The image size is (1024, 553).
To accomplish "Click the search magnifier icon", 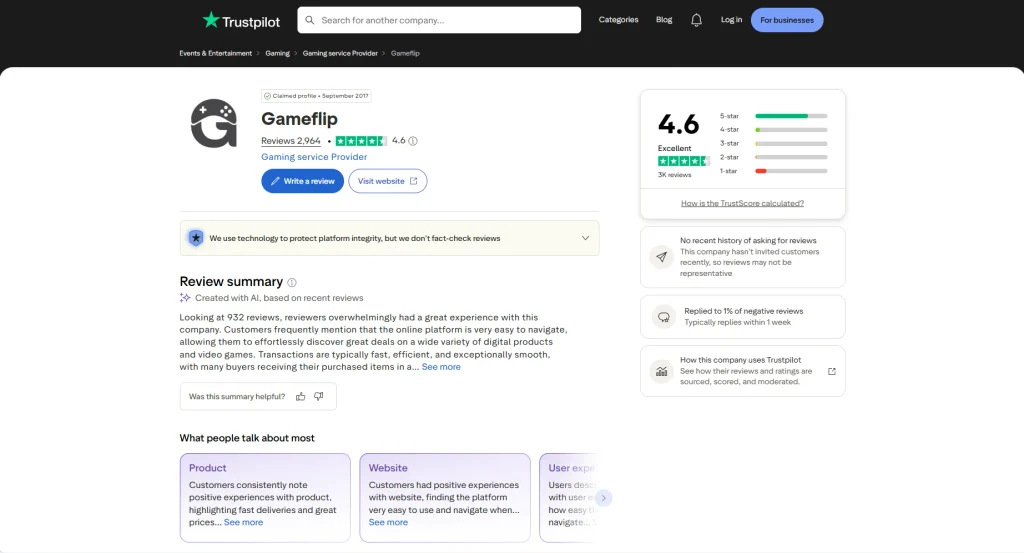I will point(310,20).
